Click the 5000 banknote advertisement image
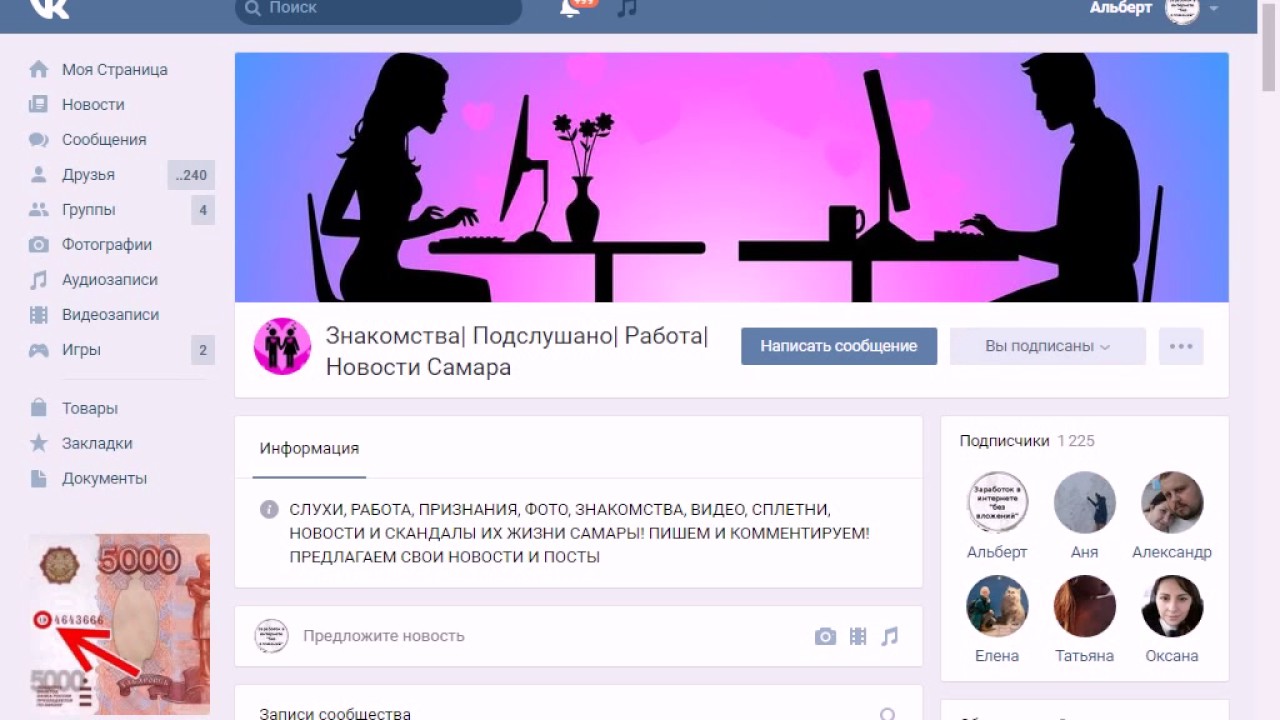 pyautogui.click(x=120, y=624)
